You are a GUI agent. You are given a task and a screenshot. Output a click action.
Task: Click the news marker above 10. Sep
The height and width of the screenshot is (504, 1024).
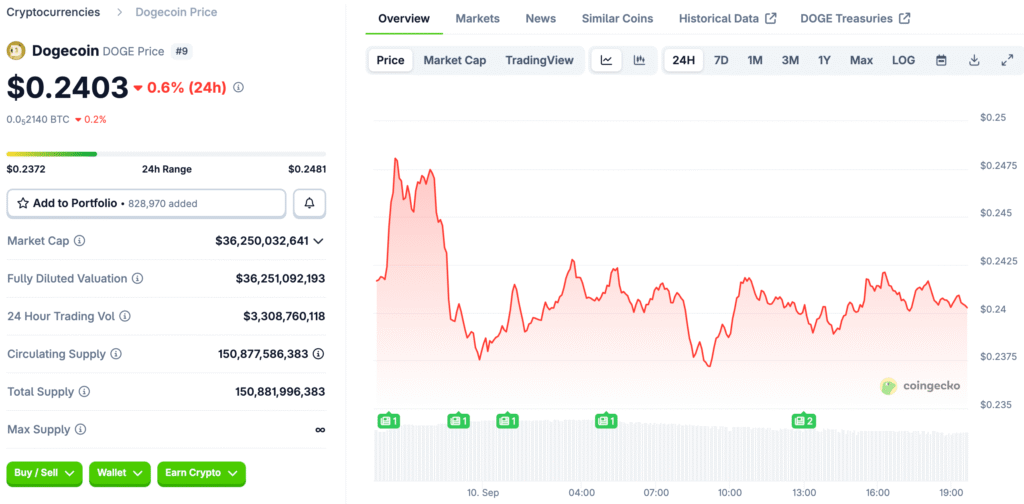pyautogui.click(x=509, y=421)
